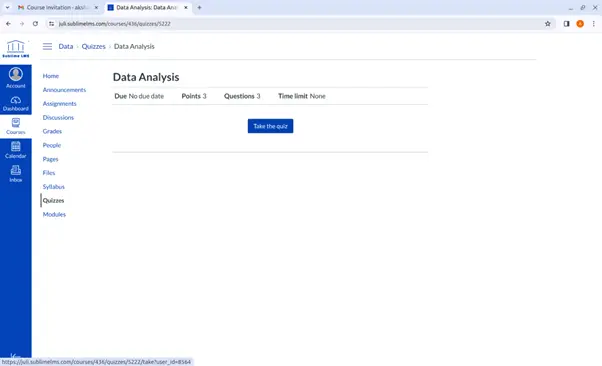The height and width of the screenshot is (366, 602).
Task: Start the quiz with Take the quiz
Action: pyautogui.click(x=270, y=126)
